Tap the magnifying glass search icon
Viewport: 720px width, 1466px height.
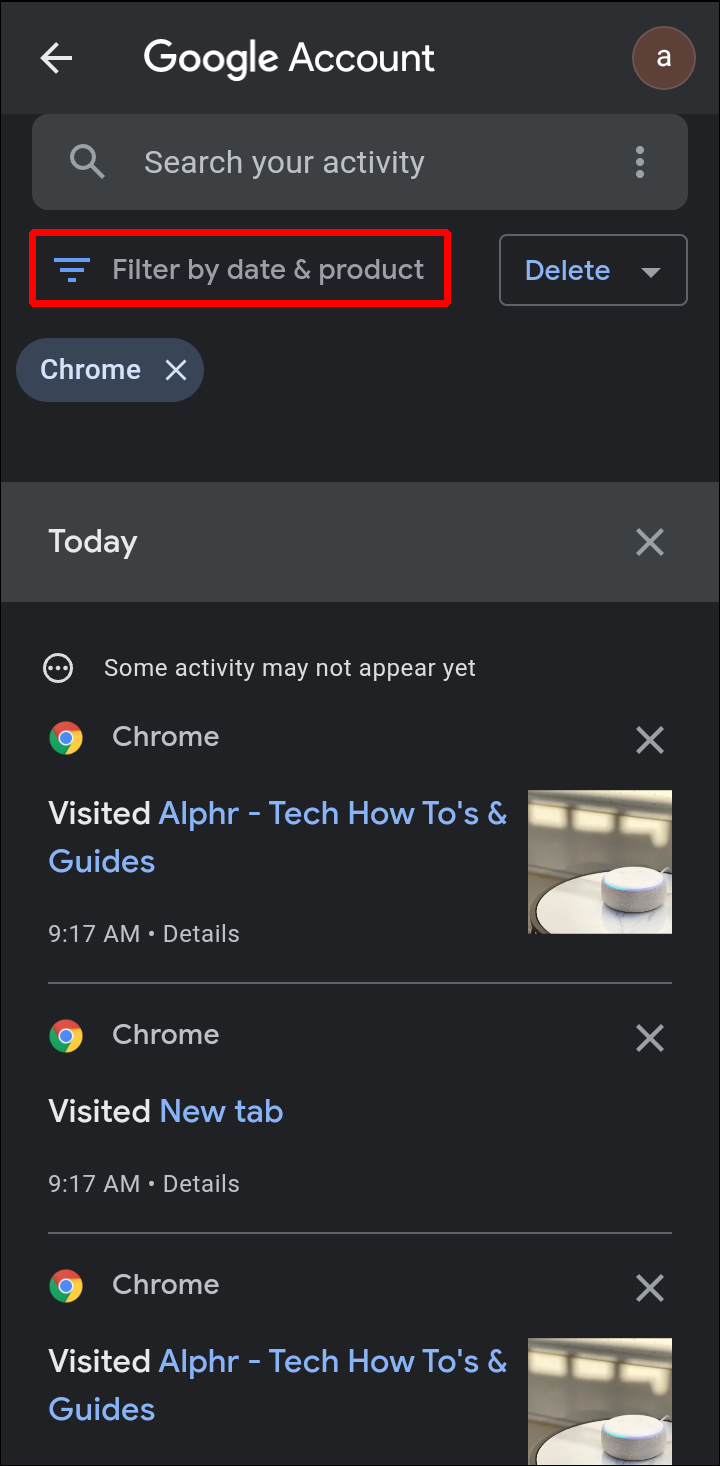87,162
